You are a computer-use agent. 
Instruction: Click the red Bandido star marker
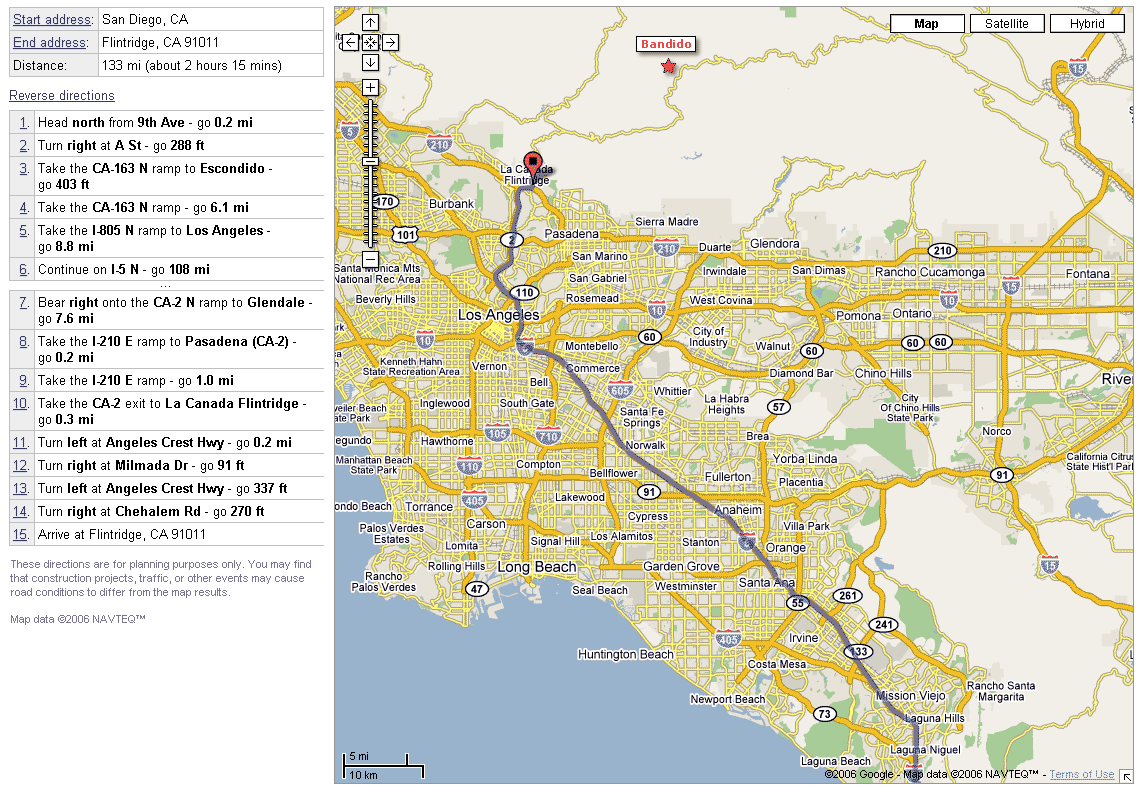668,67
